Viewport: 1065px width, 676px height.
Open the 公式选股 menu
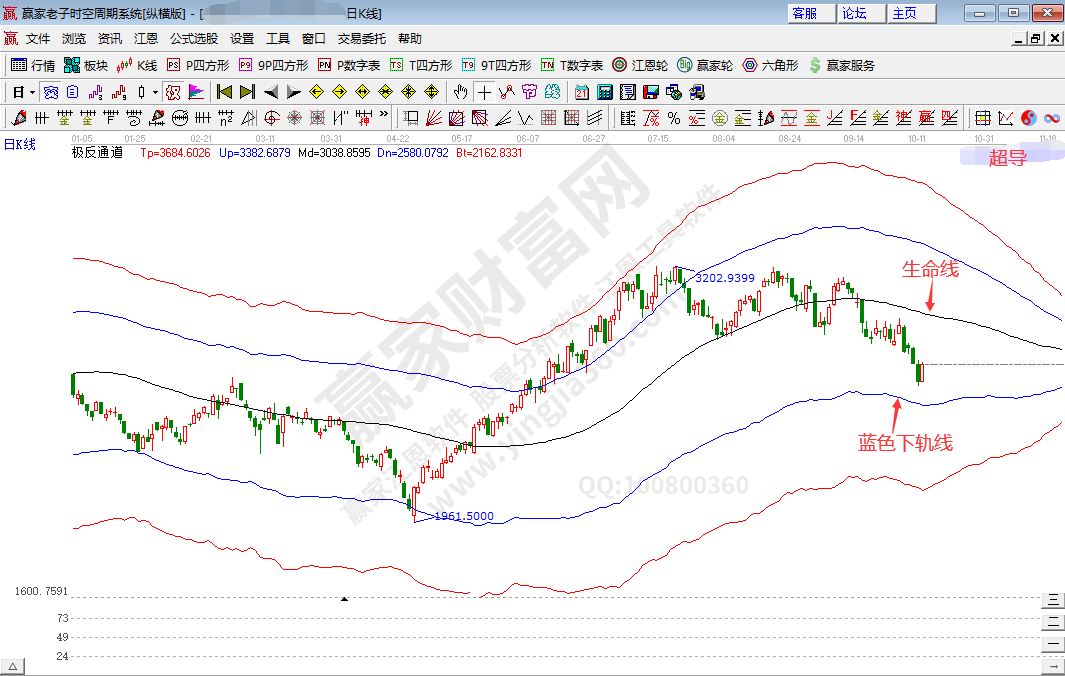(193, 39)
